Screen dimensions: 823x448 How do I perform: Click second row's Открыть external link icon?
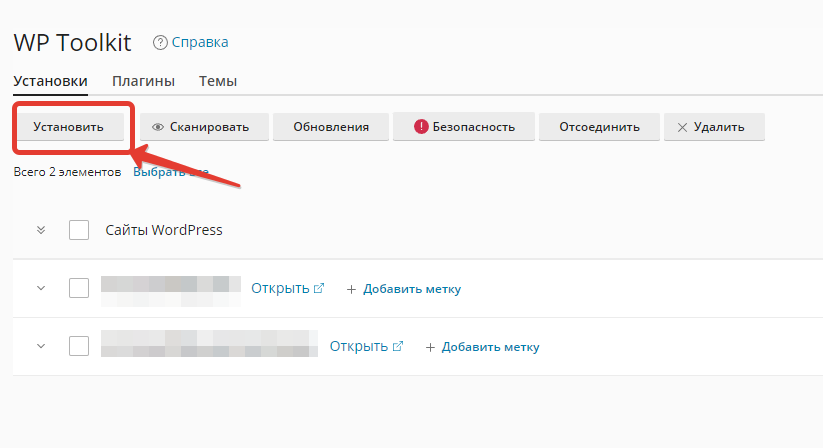pyautogui.click(x=398, y=346)
